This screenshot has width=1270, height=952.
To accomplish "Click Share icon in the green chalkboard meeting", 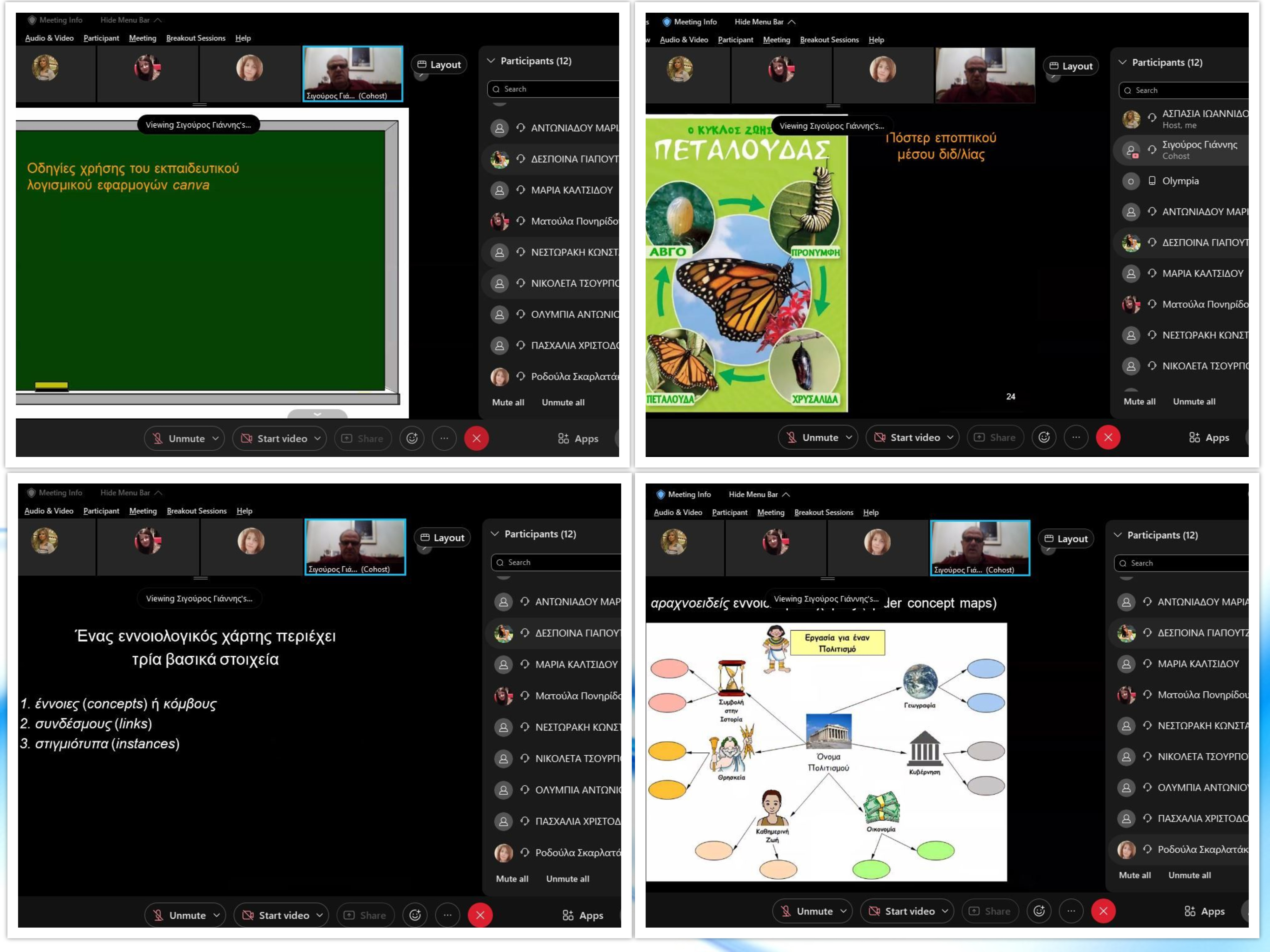I will tap(347, 439).
